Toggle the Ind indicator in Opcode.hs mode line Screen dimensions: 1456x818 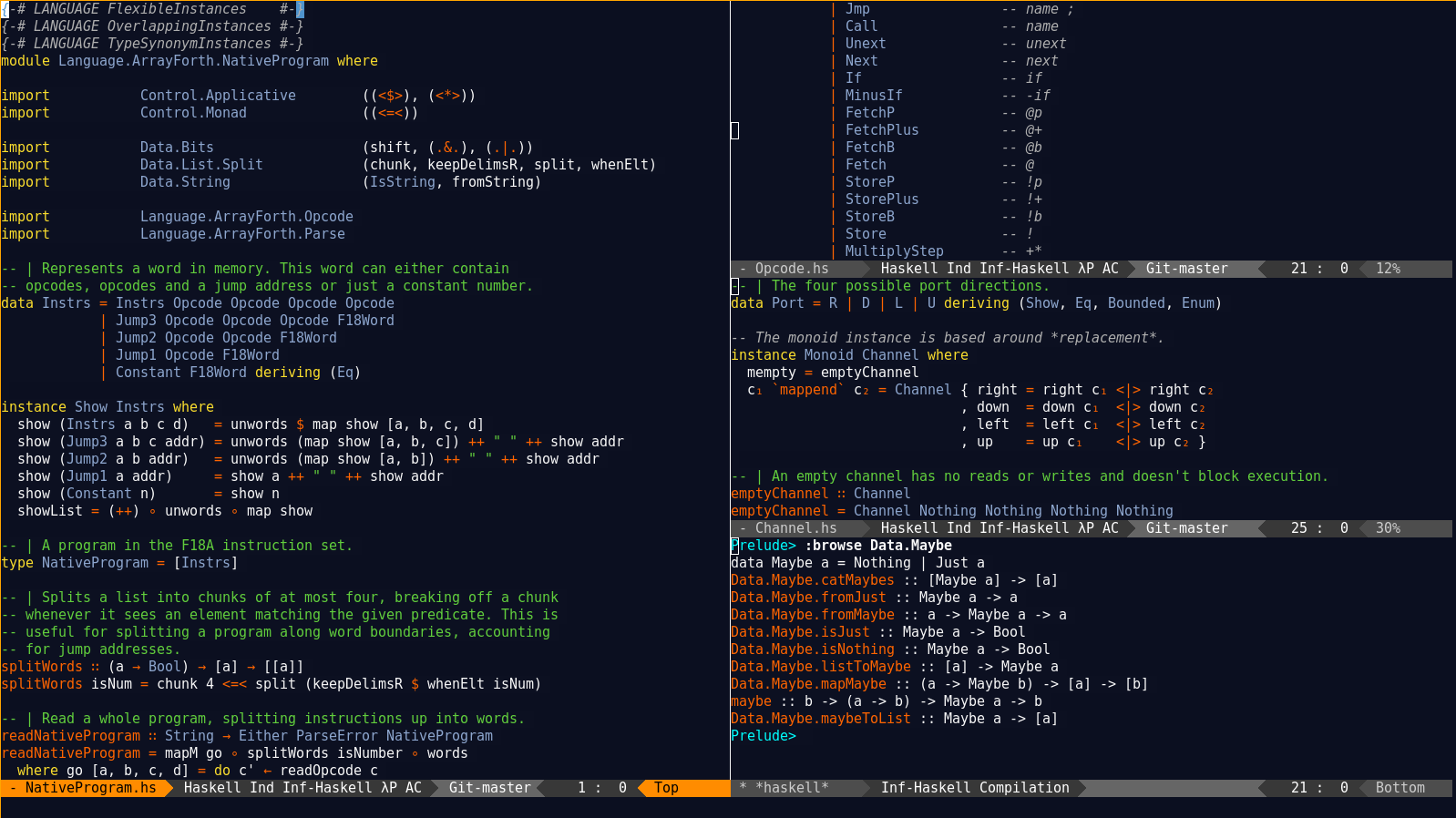959,269
